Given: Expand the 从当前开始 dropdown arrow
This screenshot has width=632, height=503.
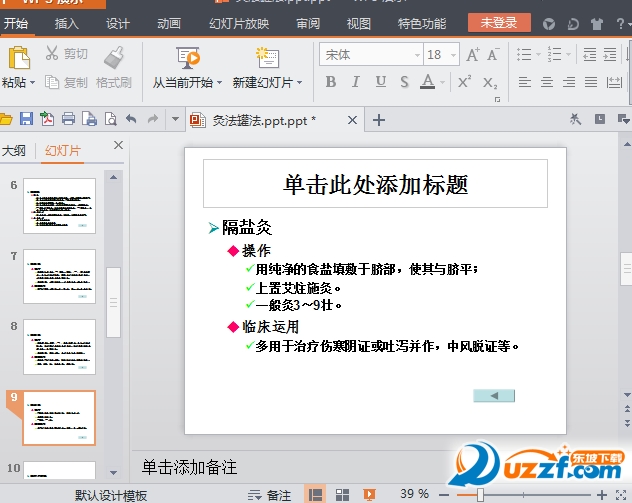Looking at the screenshot, I should pos(219,83).
